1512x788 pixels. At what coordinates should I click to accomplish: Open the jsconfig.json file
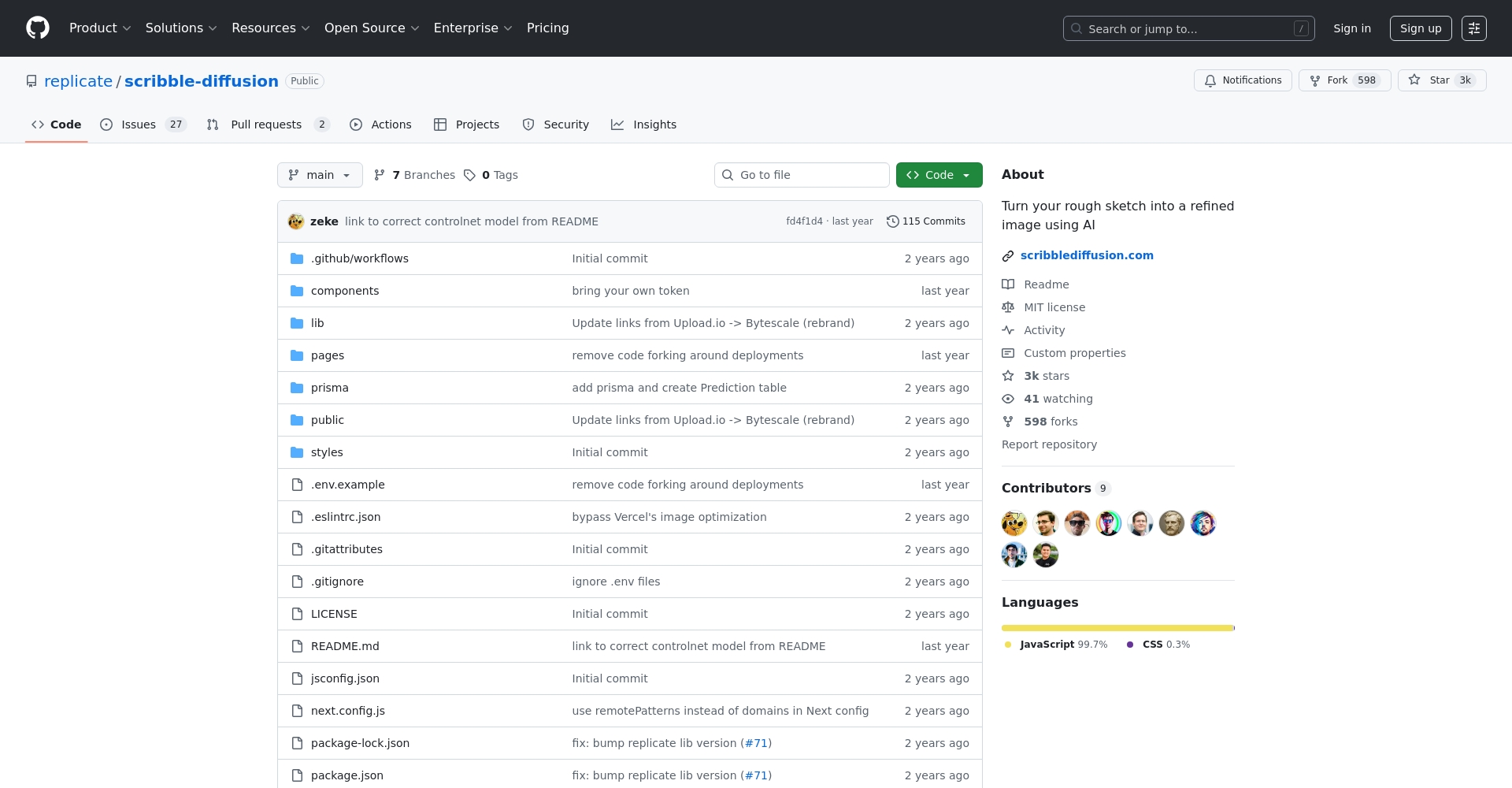coord(345,678)
